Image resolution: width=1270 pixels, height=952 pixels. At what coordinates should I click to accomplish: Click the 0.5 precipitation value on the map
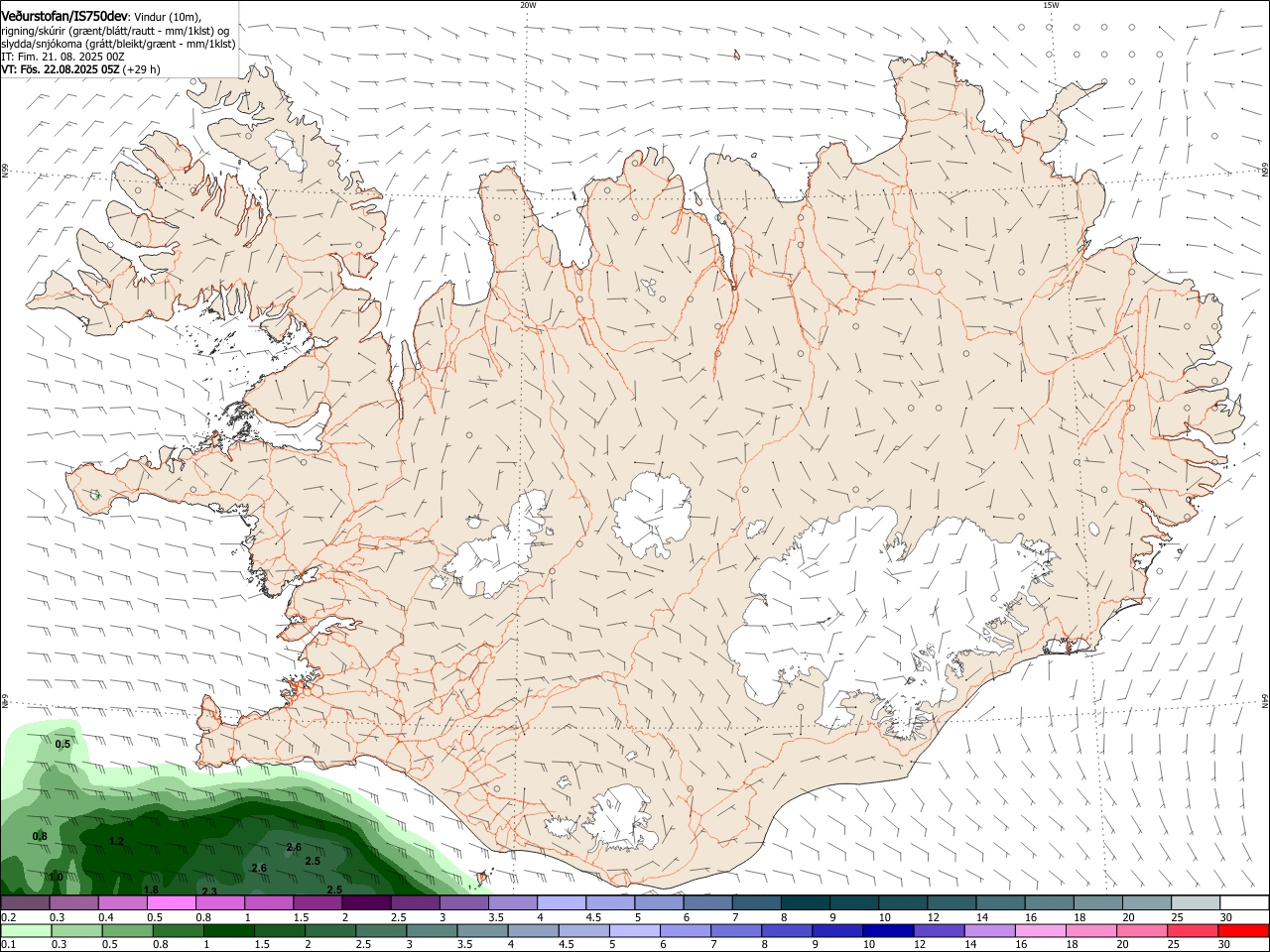[63, 744]
